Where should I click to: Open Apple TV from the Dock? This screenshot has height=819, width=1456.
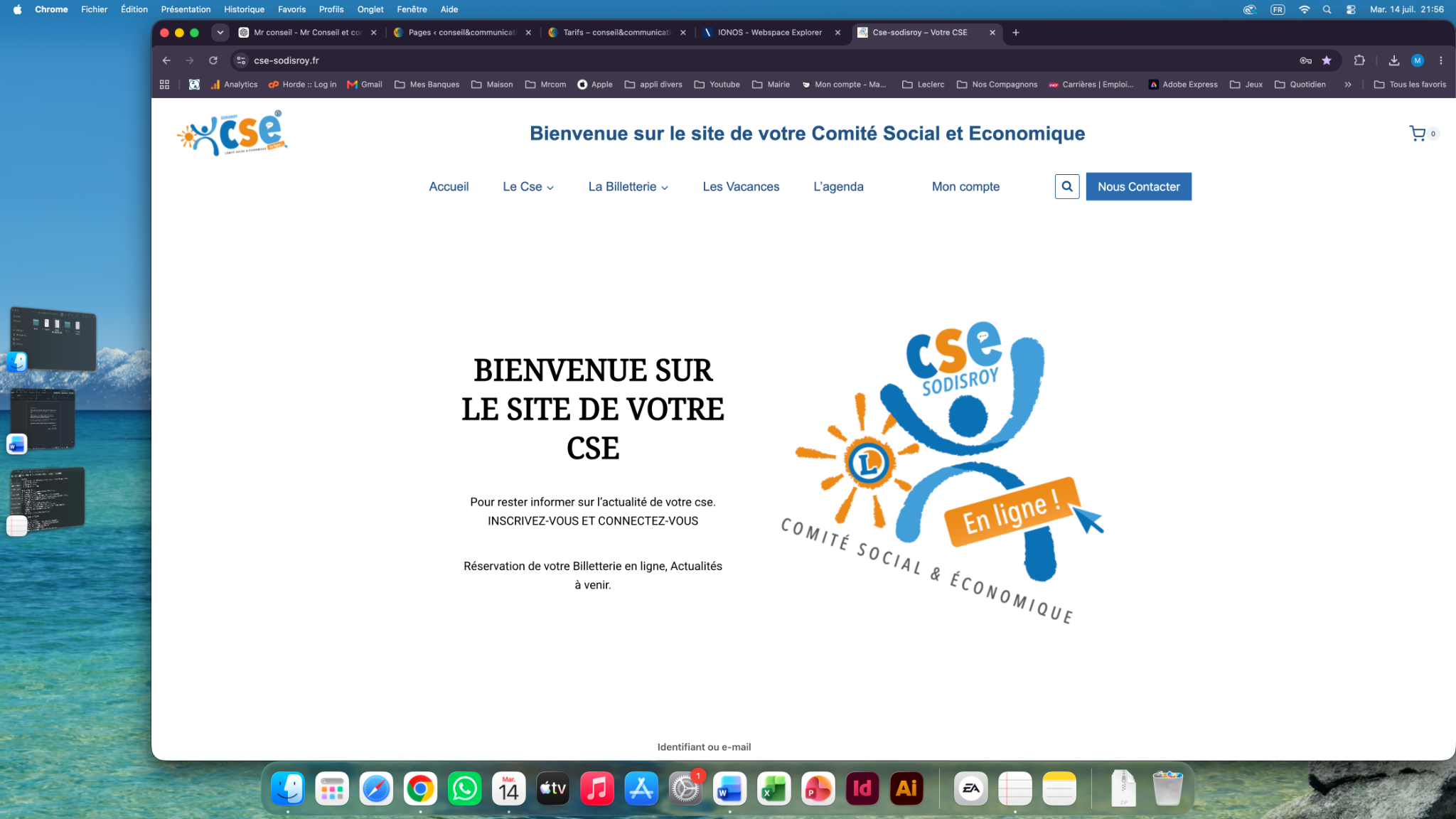point(552,788)
